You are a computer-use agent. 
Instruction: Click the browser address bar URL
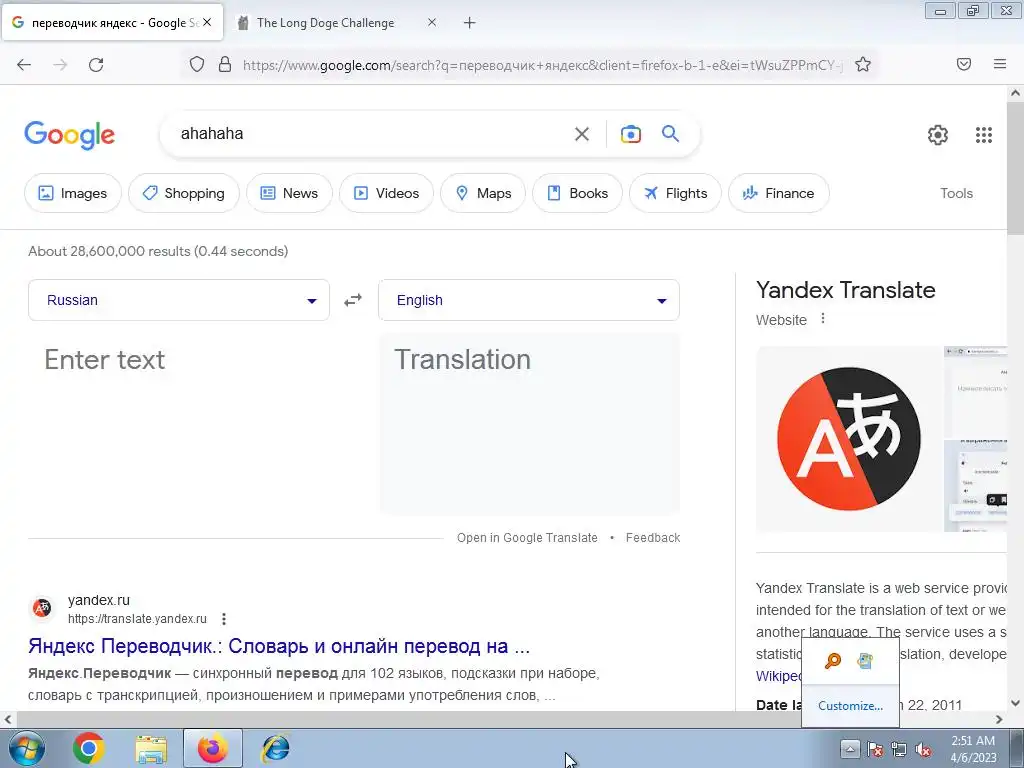[x=542, y=65]
